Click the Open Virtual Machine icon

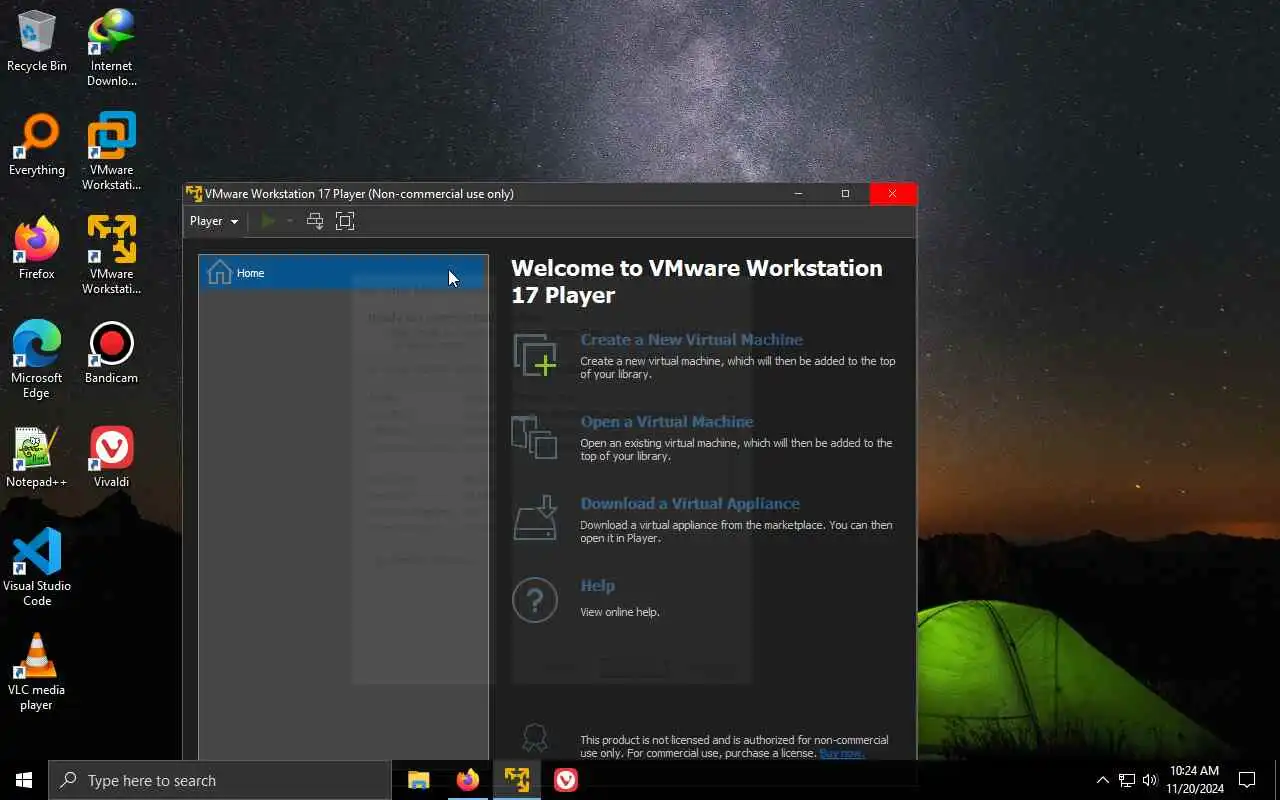tap(534, 437)
